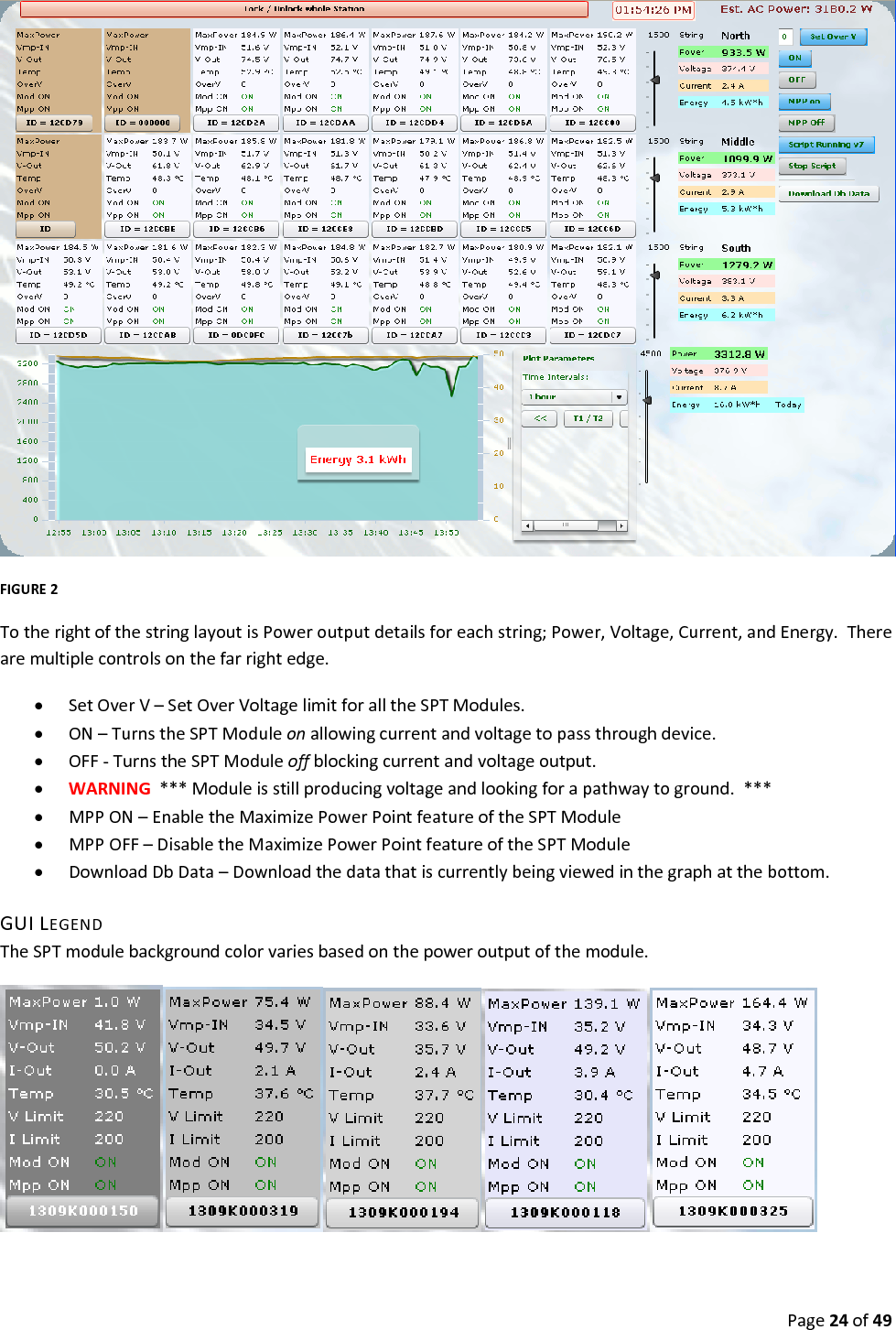The height and width of the screenshot is (1330, 896).
Task: Select module button ID = 12CD5D
Action: 58,335
